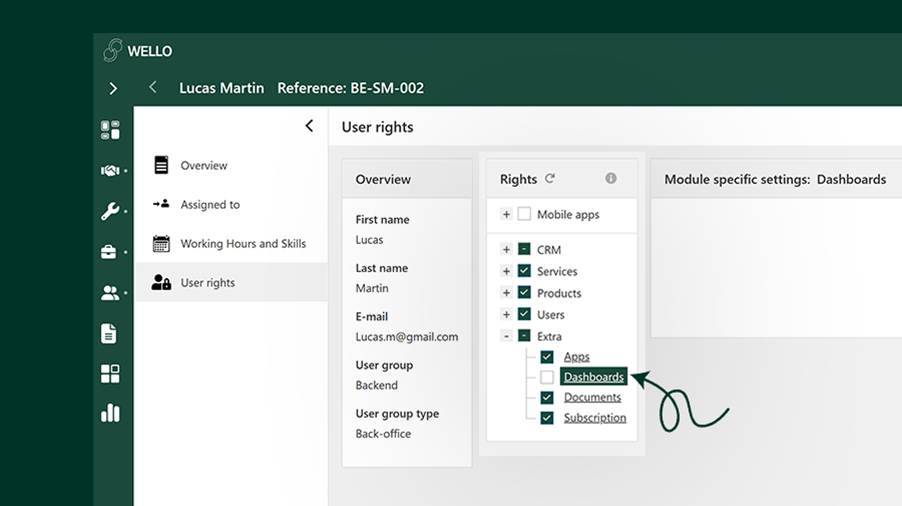The height and width of the screenshot is (506, 902).
Task: Open the Dashboards rights link
Action: click(594, 377)
